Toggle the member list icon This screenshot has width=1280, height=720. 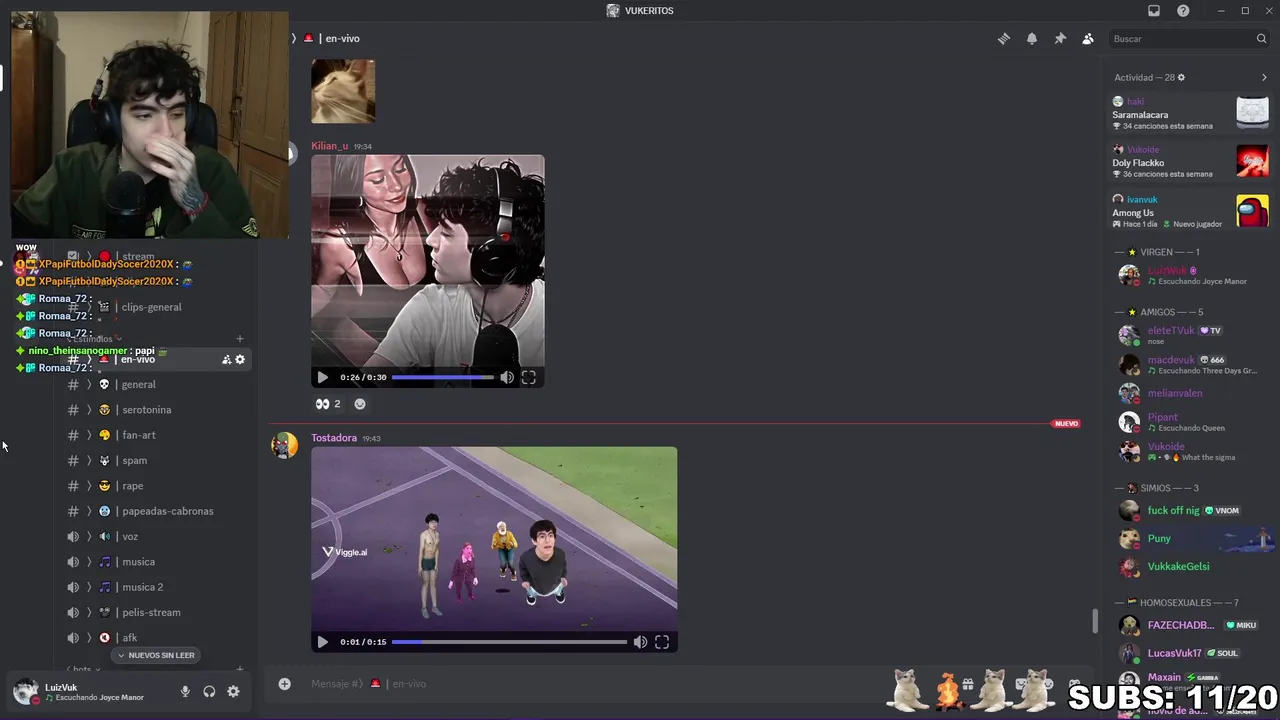(1088, 39)
